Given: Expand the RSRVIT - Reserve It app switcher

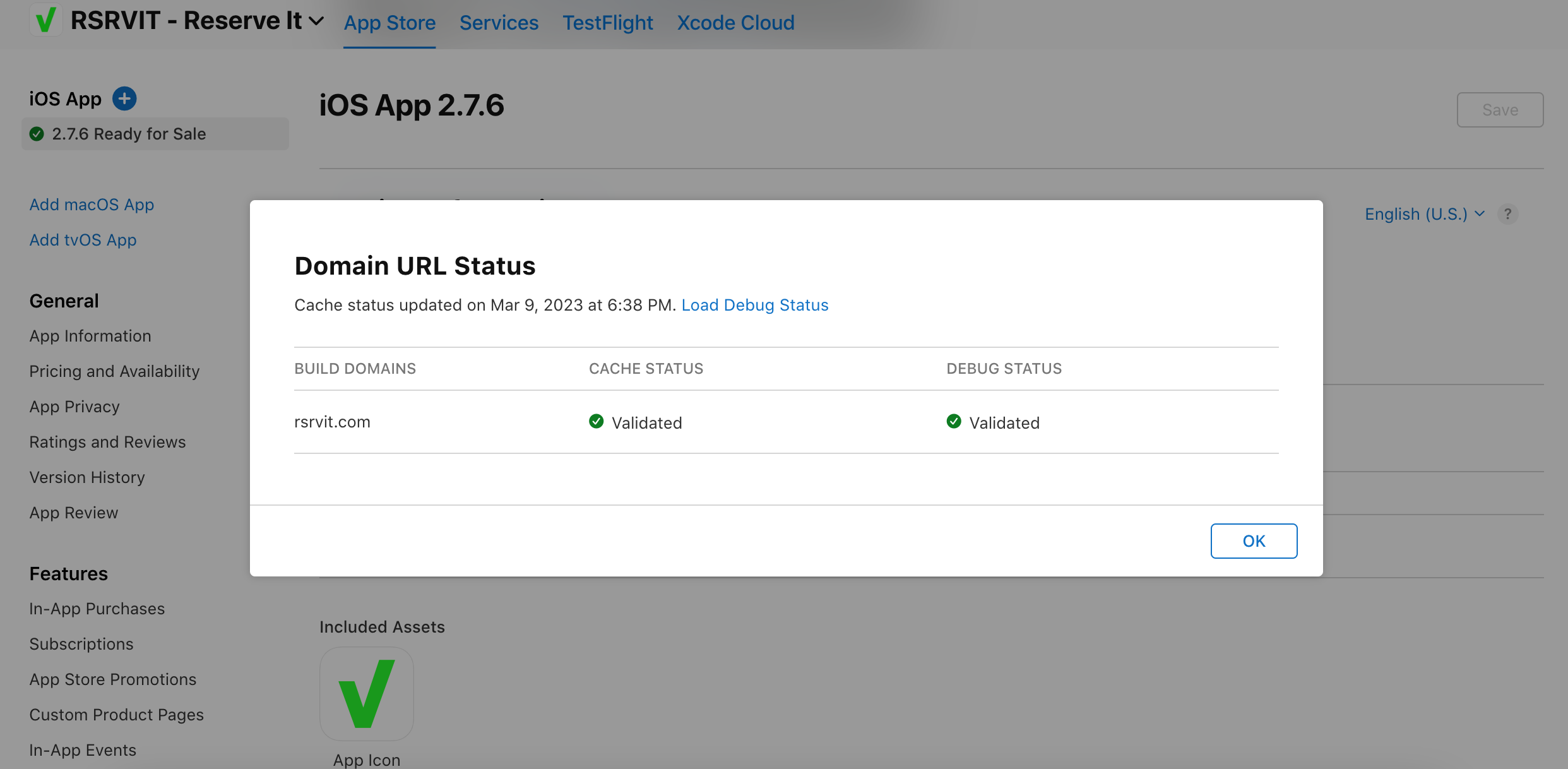Looking at the screenshot, I should click(x=197, y=21).
